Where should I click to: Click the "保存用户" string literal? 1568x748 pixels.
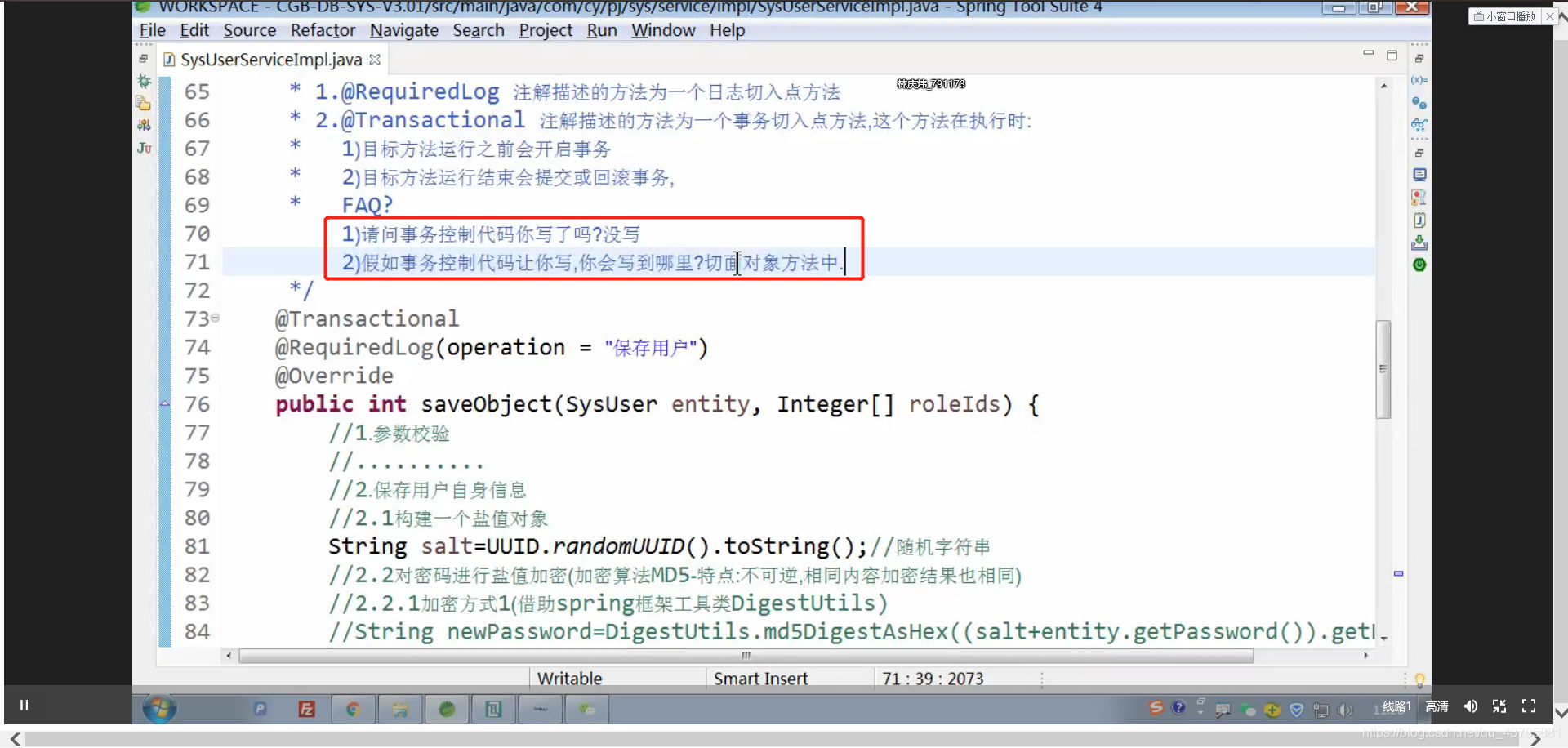651,348
